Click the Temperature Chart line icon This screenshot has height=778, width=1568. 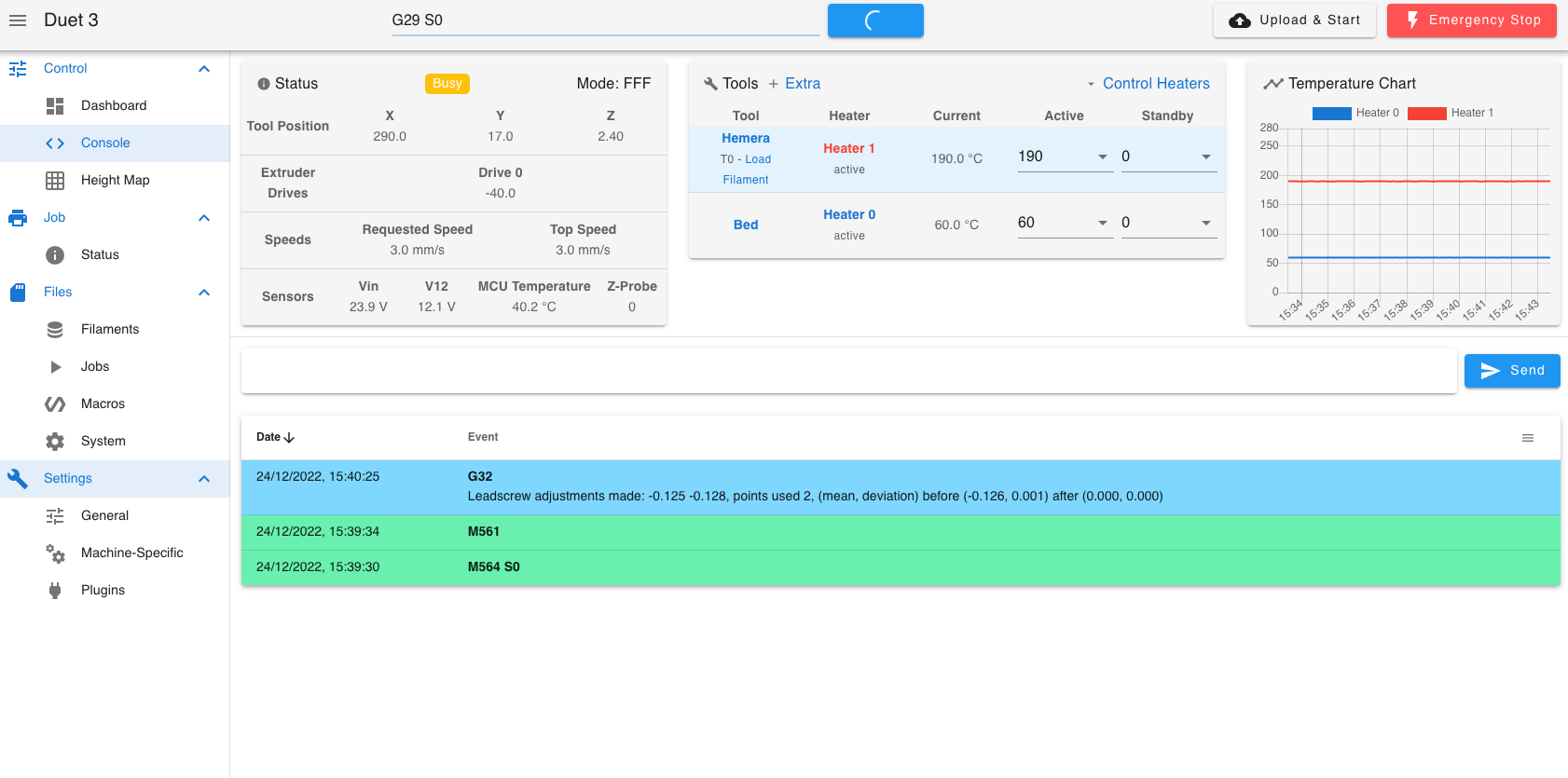[x=1273, y=84]
